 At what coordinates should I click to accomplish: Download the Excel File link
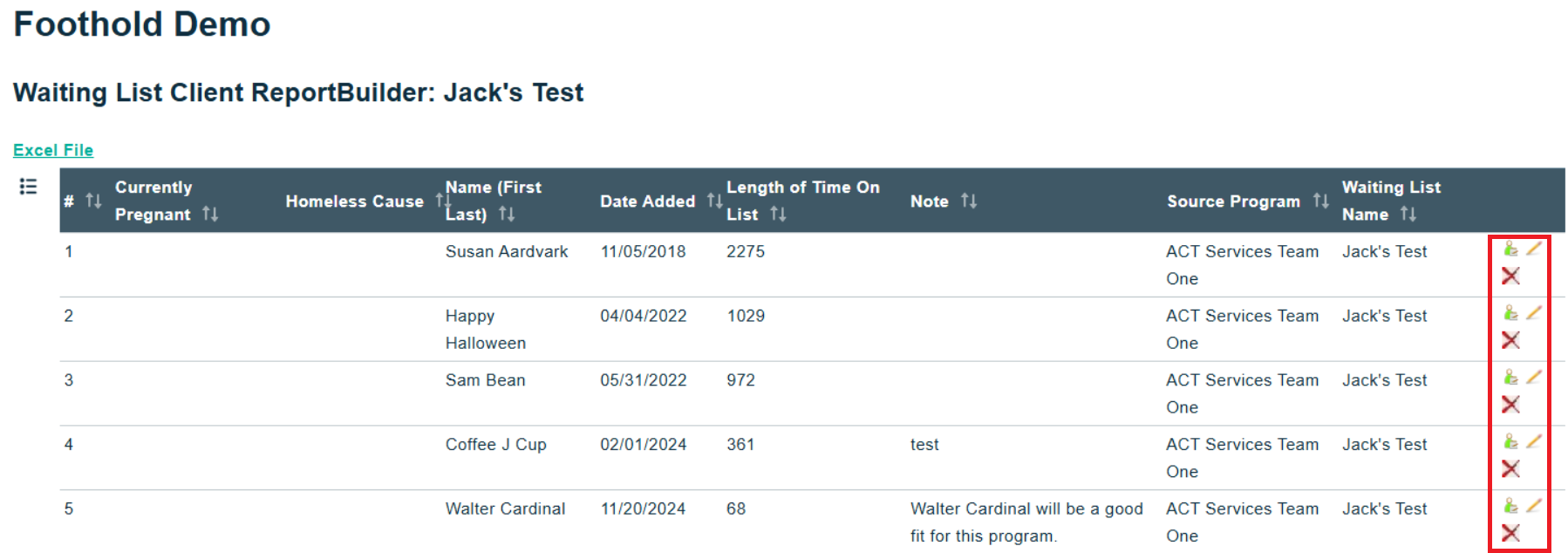(x=53, y=150)
